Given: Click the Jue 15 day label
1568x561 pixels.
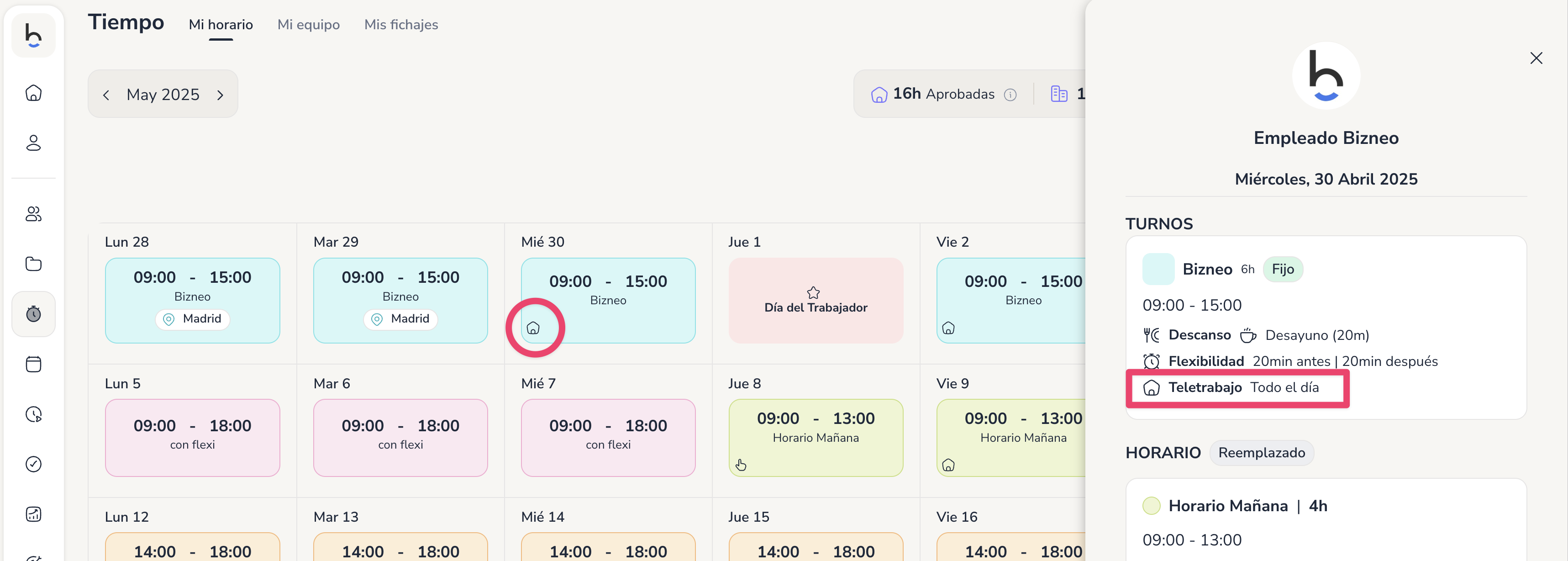Looking at the screenshot, I should (x=749, y=517).
